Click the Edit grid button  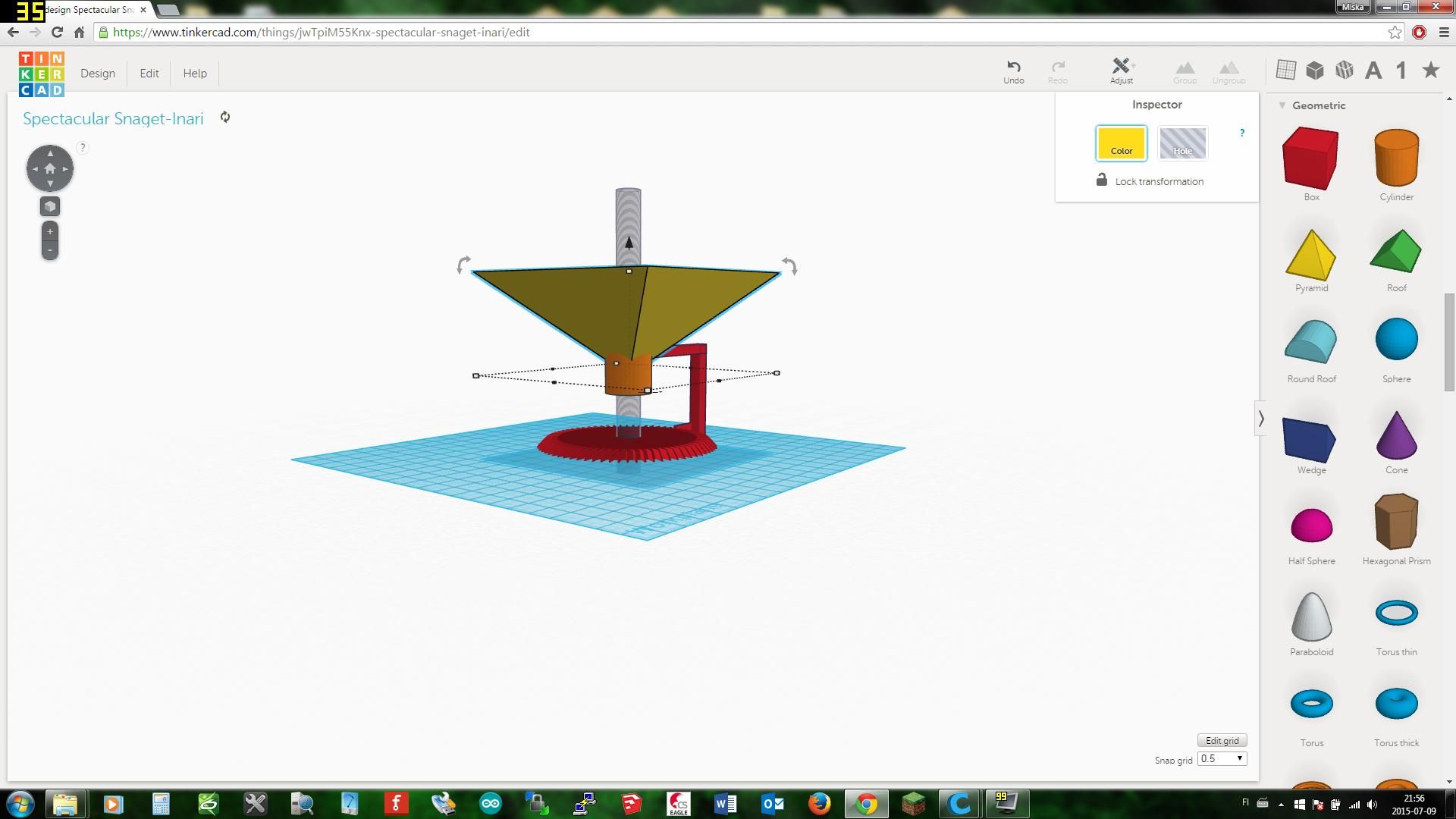click(x=1221, y=740)
